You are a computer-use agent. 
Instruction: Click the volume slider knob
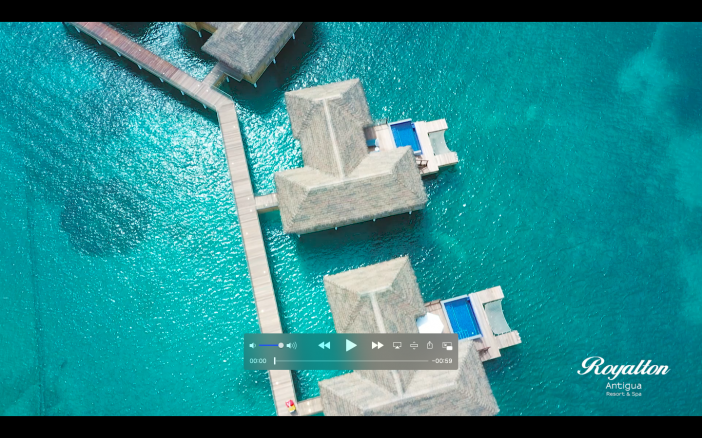point(281,345)
